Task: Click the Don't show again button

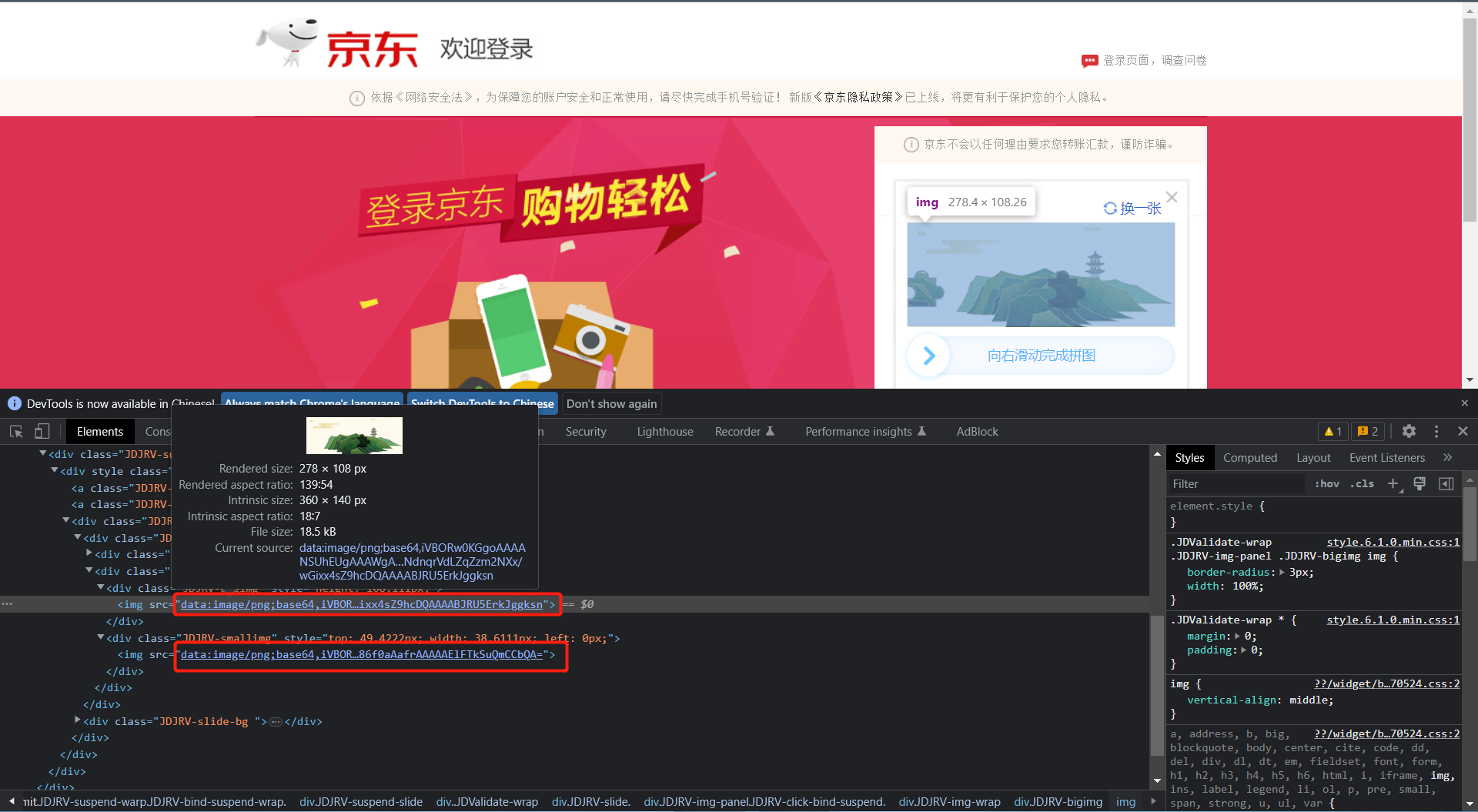Action: 611,403
